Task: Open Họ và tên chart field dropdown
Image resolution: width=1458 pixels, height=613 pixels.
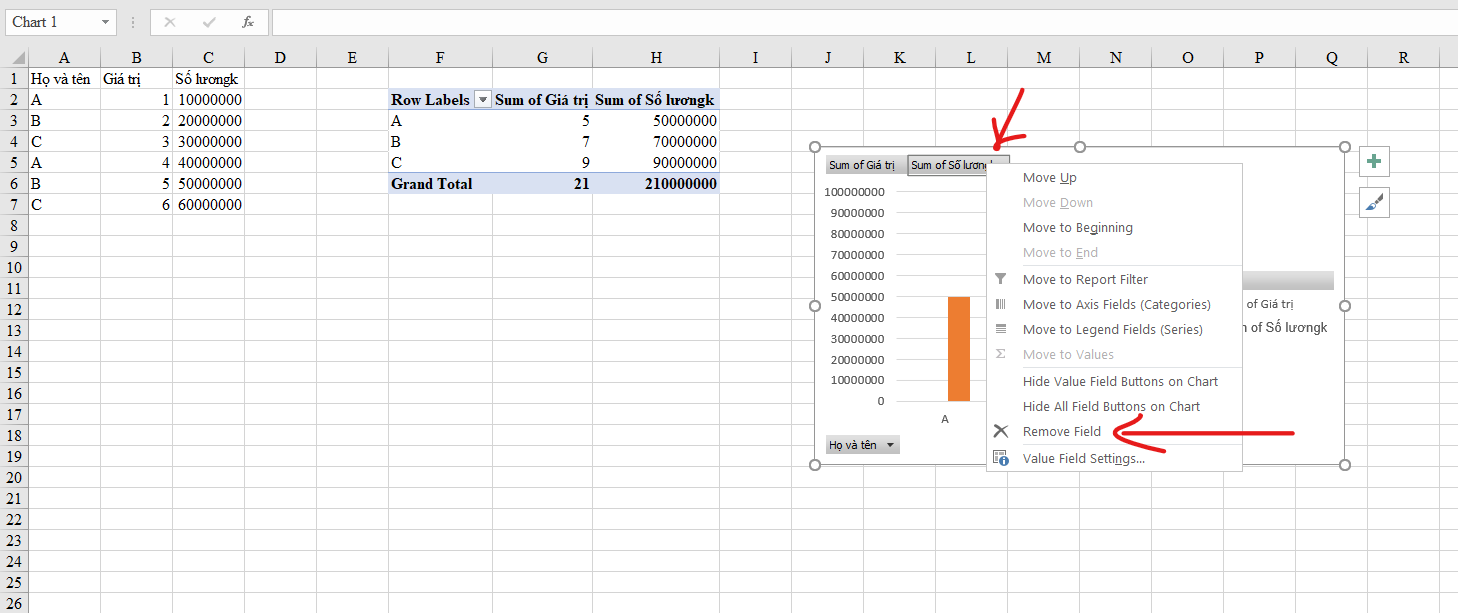Action: [x=890, y=445]
